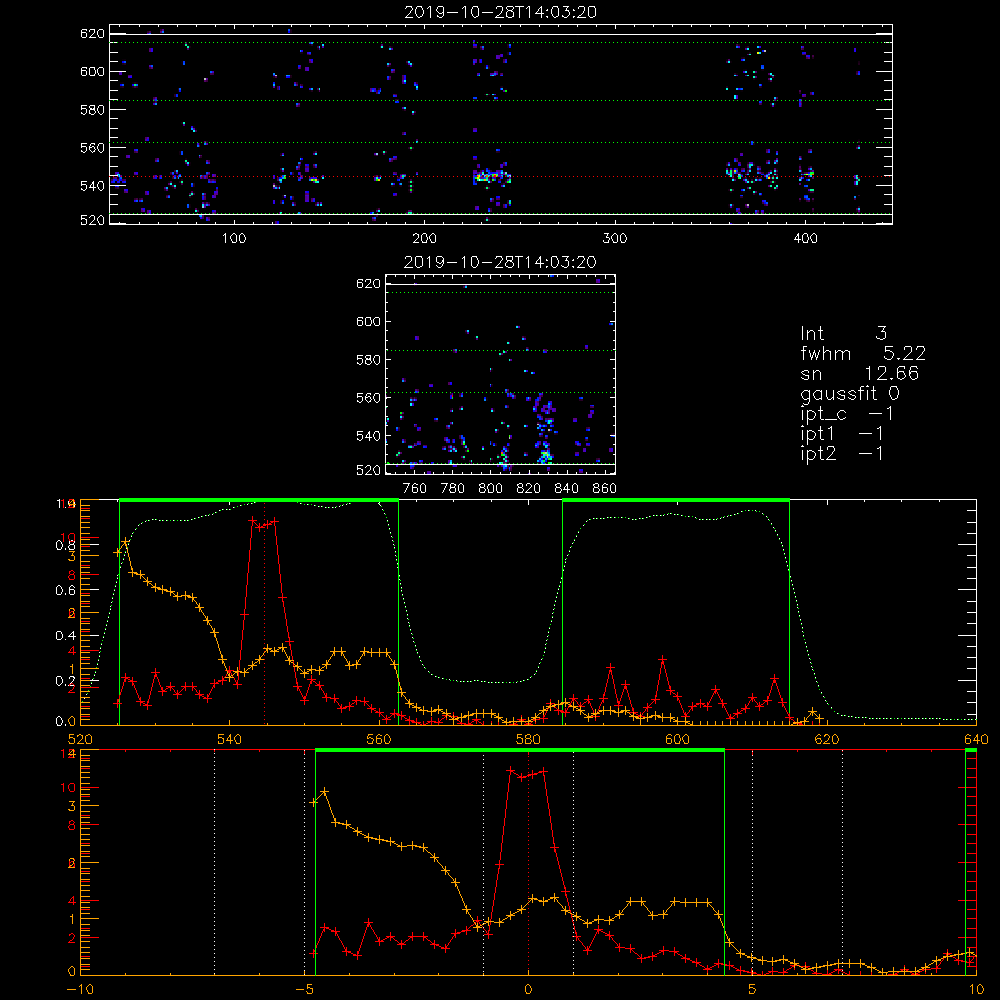Screen dimensions: 1000x1000
Task: Click x-axis label 540 of profile plot
Action: 230,739
